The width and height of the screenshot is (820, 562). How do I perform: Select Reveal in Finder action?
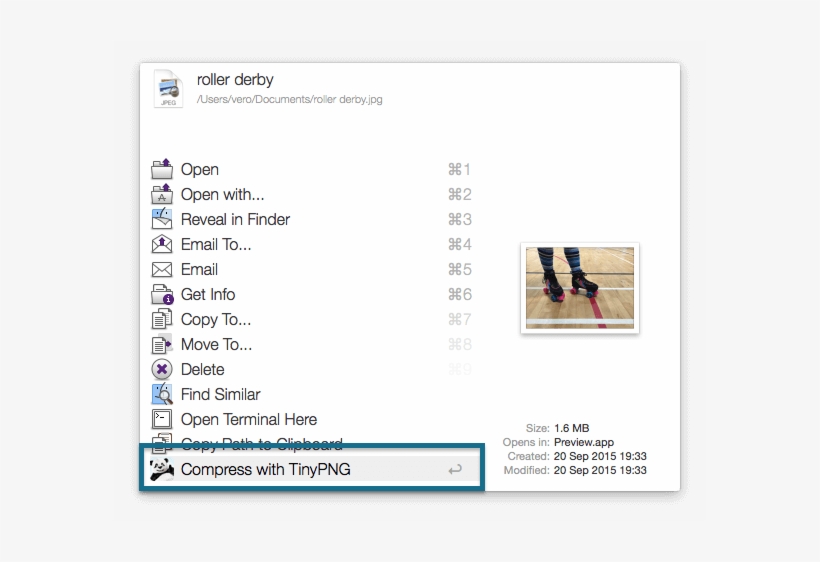312,220
